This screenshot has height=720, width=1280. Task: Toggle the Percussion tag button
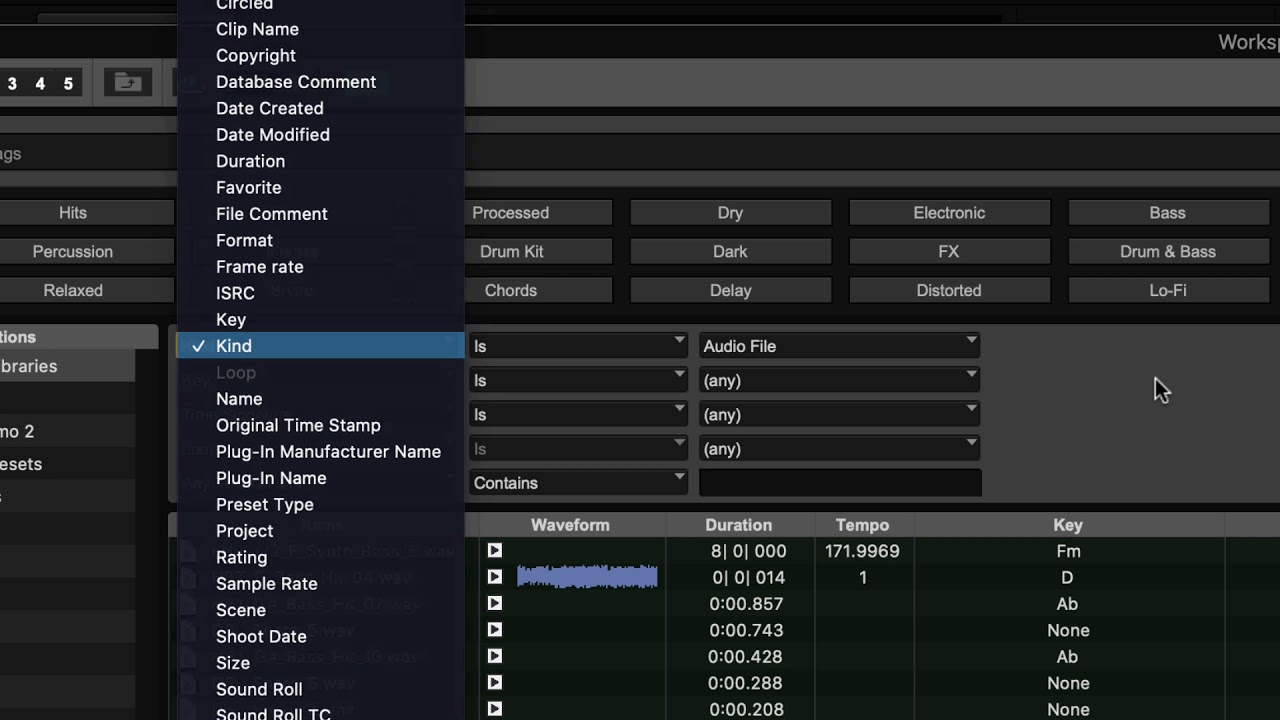[x=86, y=252]
